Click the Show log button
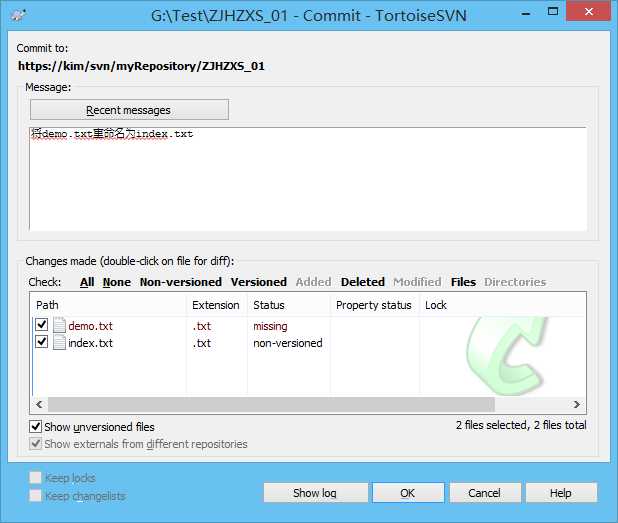Viewport: 618px width, 523px height. point(315,493)
